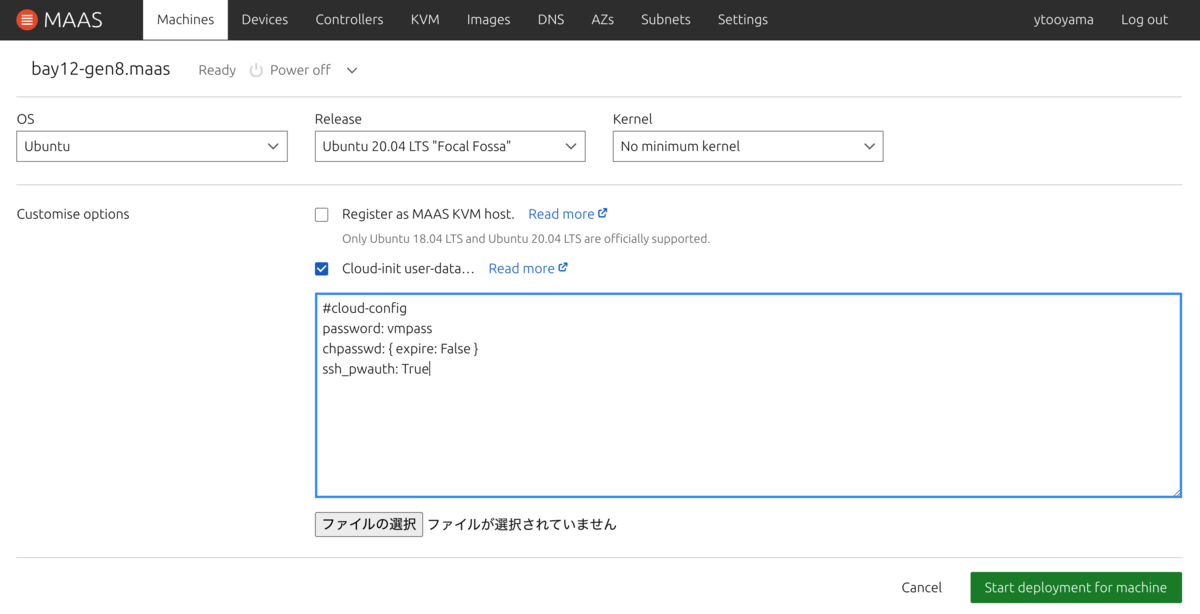The width and height of the screenshot is (1200, 614).
Task: Click the ファイルの選択 file chooser button
Action: point(369,524)
